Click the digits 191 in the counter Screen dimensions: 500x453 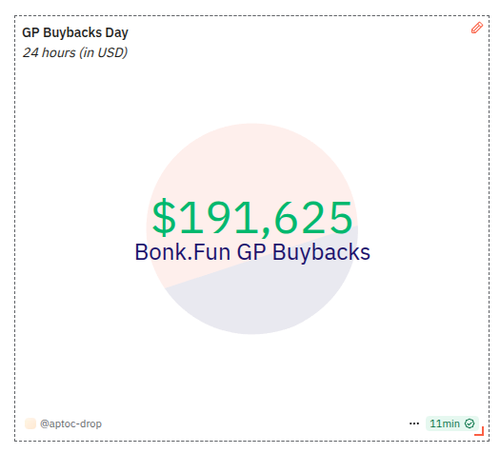coord(219,218)
